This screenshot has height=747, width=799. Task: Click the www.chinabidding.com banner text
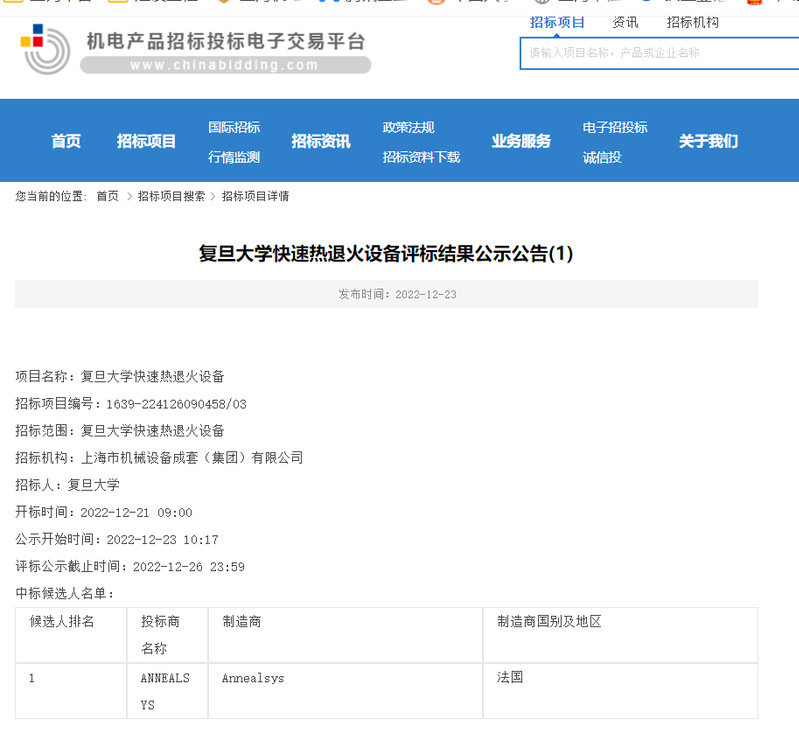224,65
